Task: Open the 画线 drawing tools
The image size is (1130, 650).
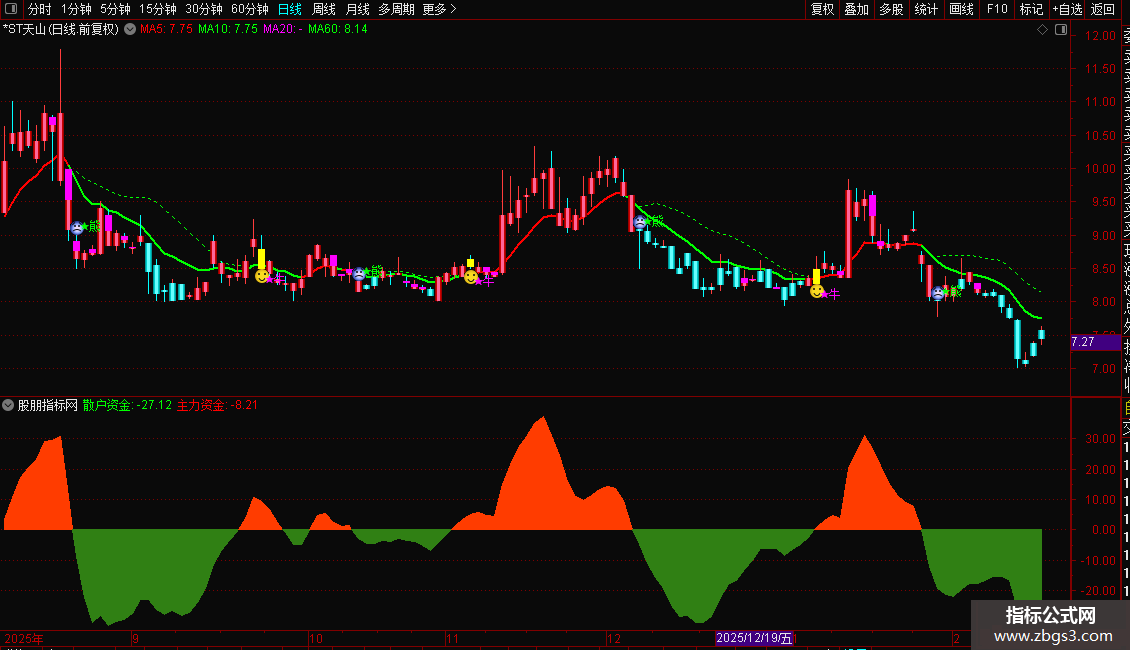Action: pyautogui.click(x=961, y=9)
